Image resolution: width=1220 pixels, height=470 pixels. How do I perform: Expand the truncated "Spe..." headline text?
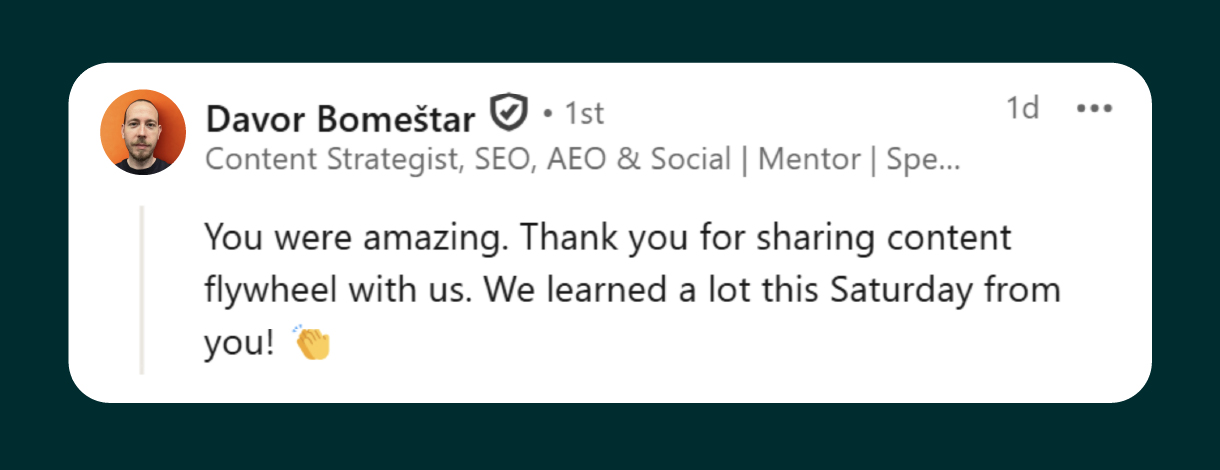click(x=923, y=159)
